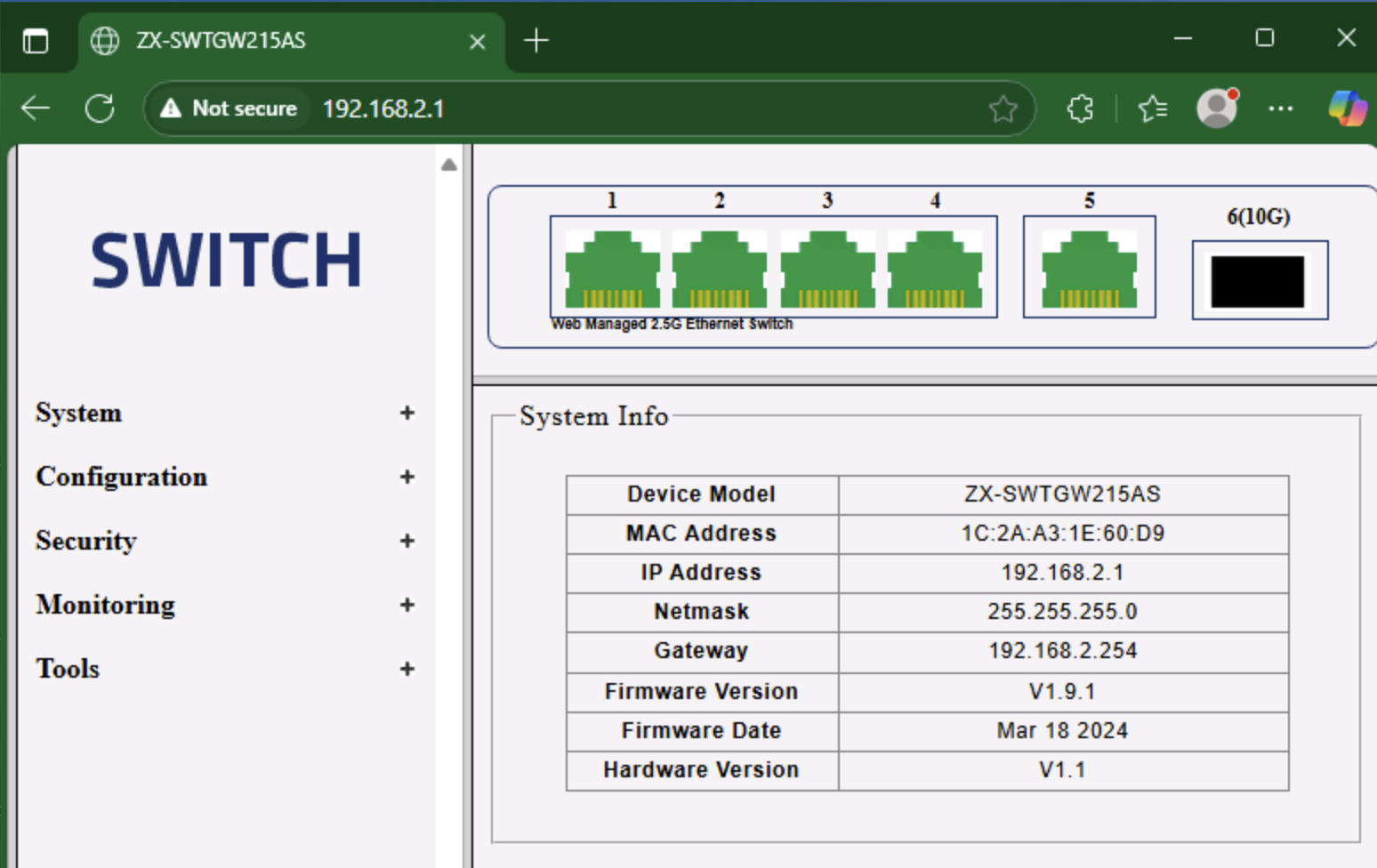Click the address bar showing 192.168.2.1

[x=623, y=108]
